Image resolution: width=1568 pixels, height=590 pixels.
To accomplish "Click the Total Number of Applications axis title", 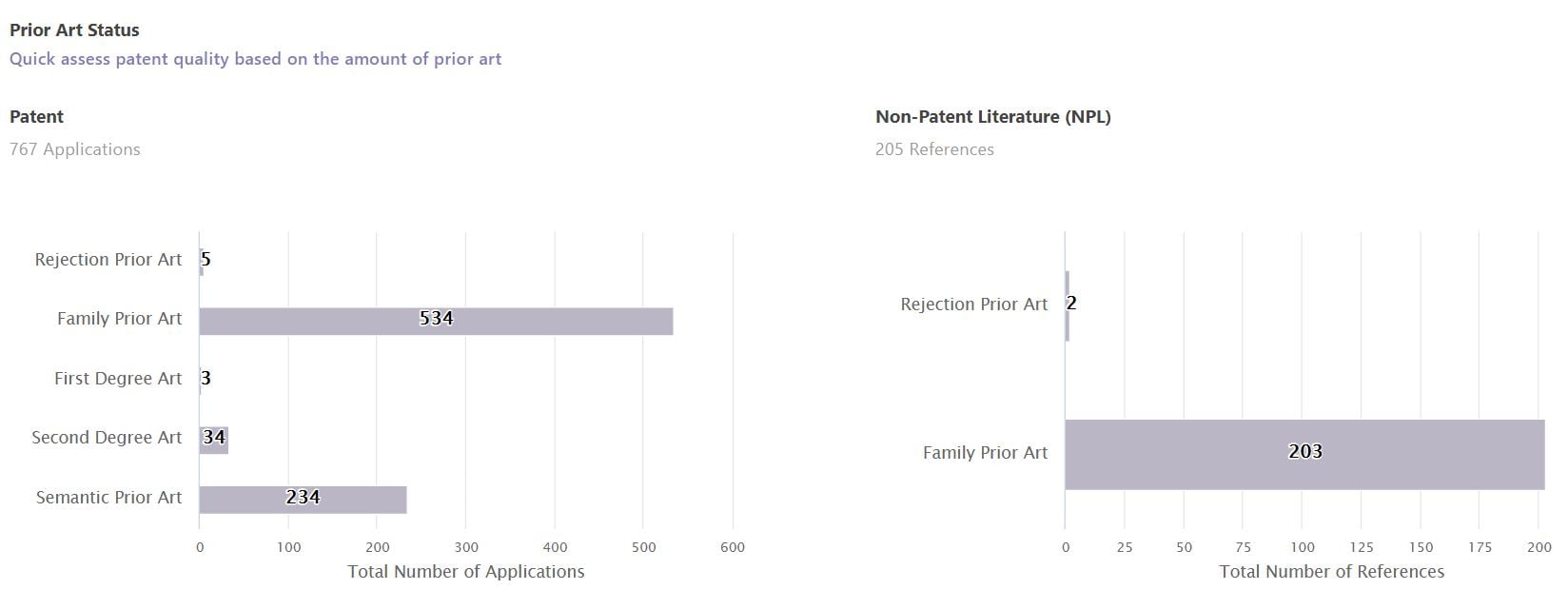I will coord(466,572).
